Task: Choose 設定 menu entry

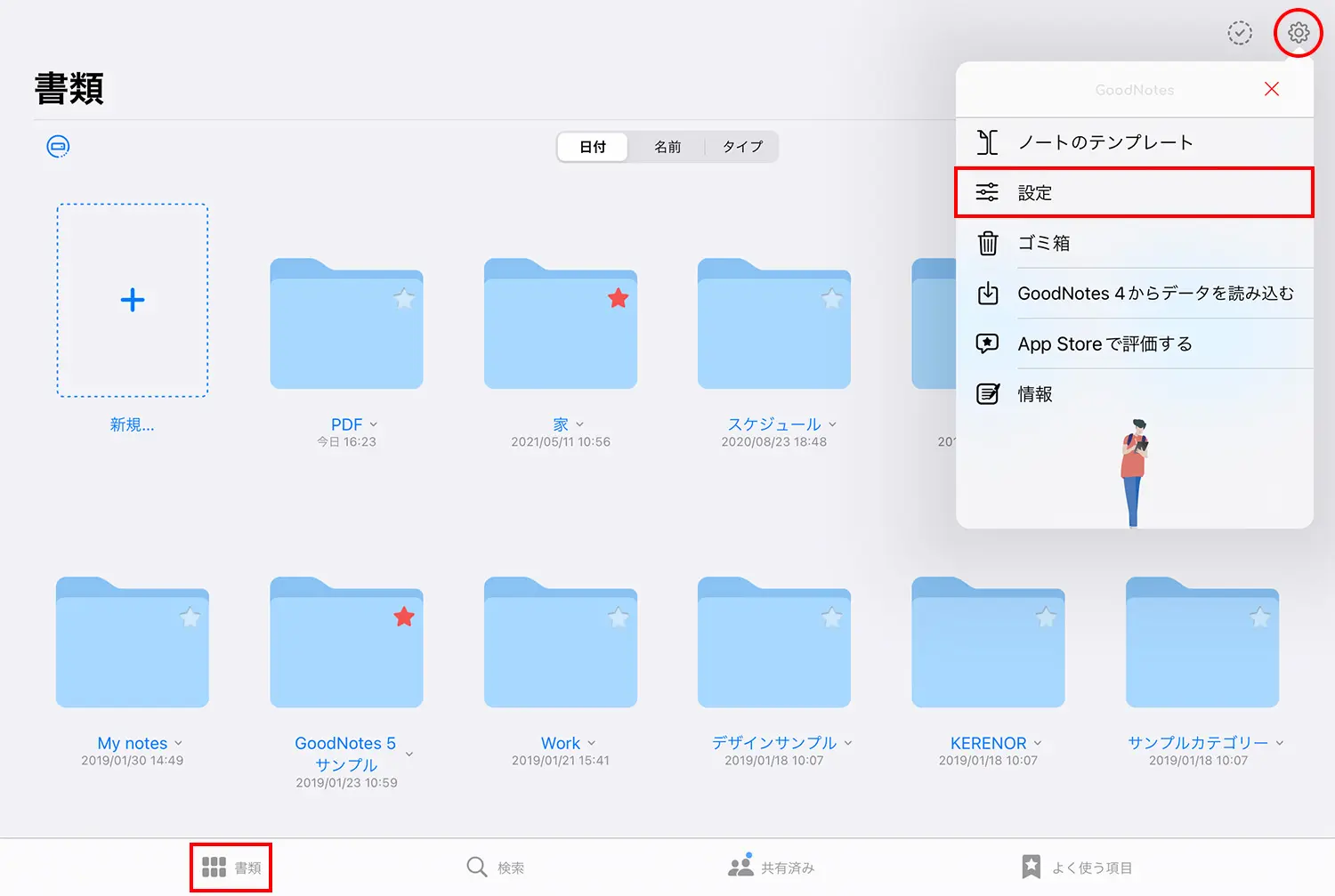Action: pos(1135,192)
